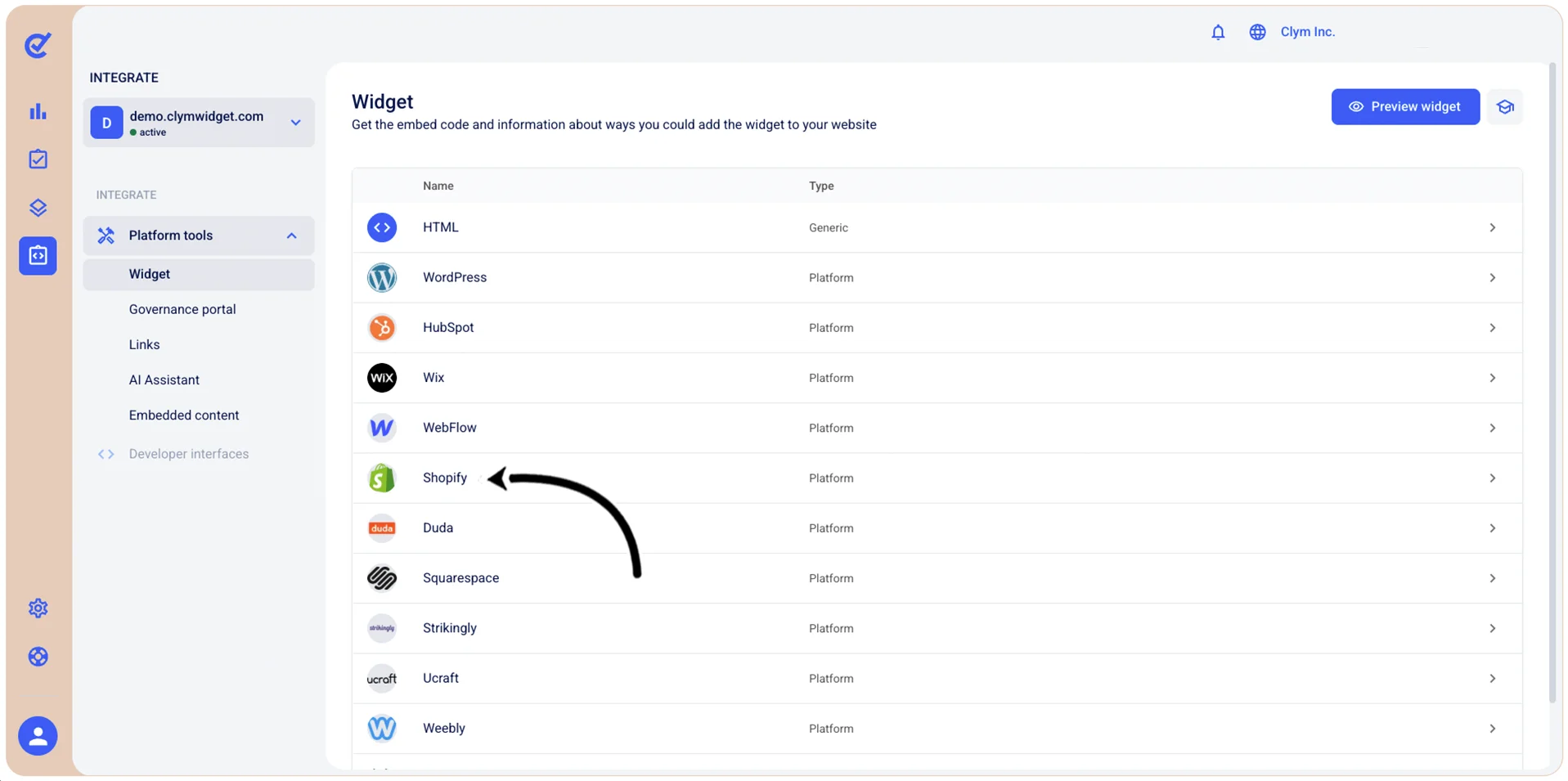Open the settings gear sidebar icon
This screenshot has height=781, width=1568.
point(38,608)
